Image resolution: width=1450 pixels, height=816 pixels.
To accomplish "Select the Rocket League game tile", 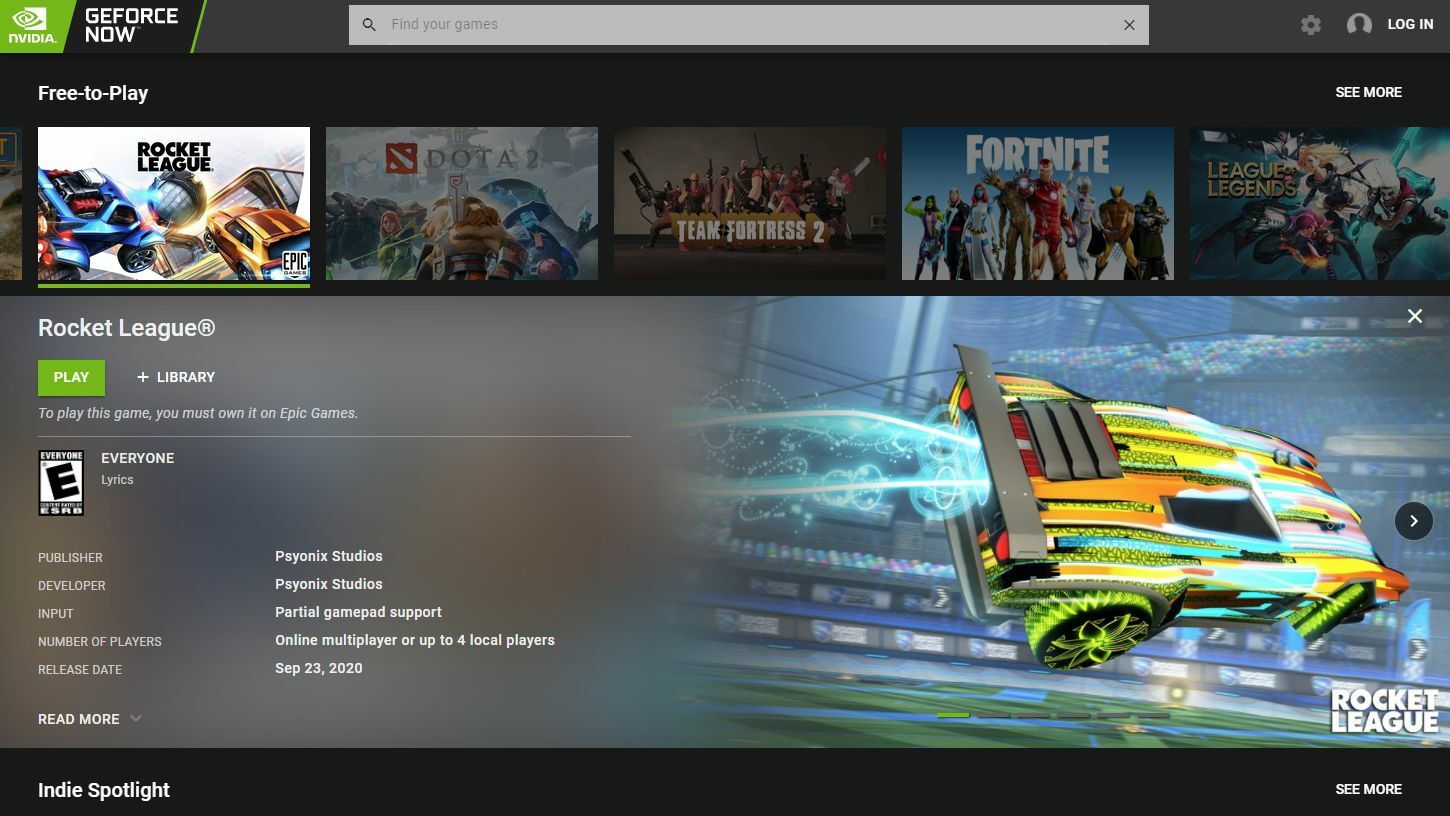I will [174, 203].
